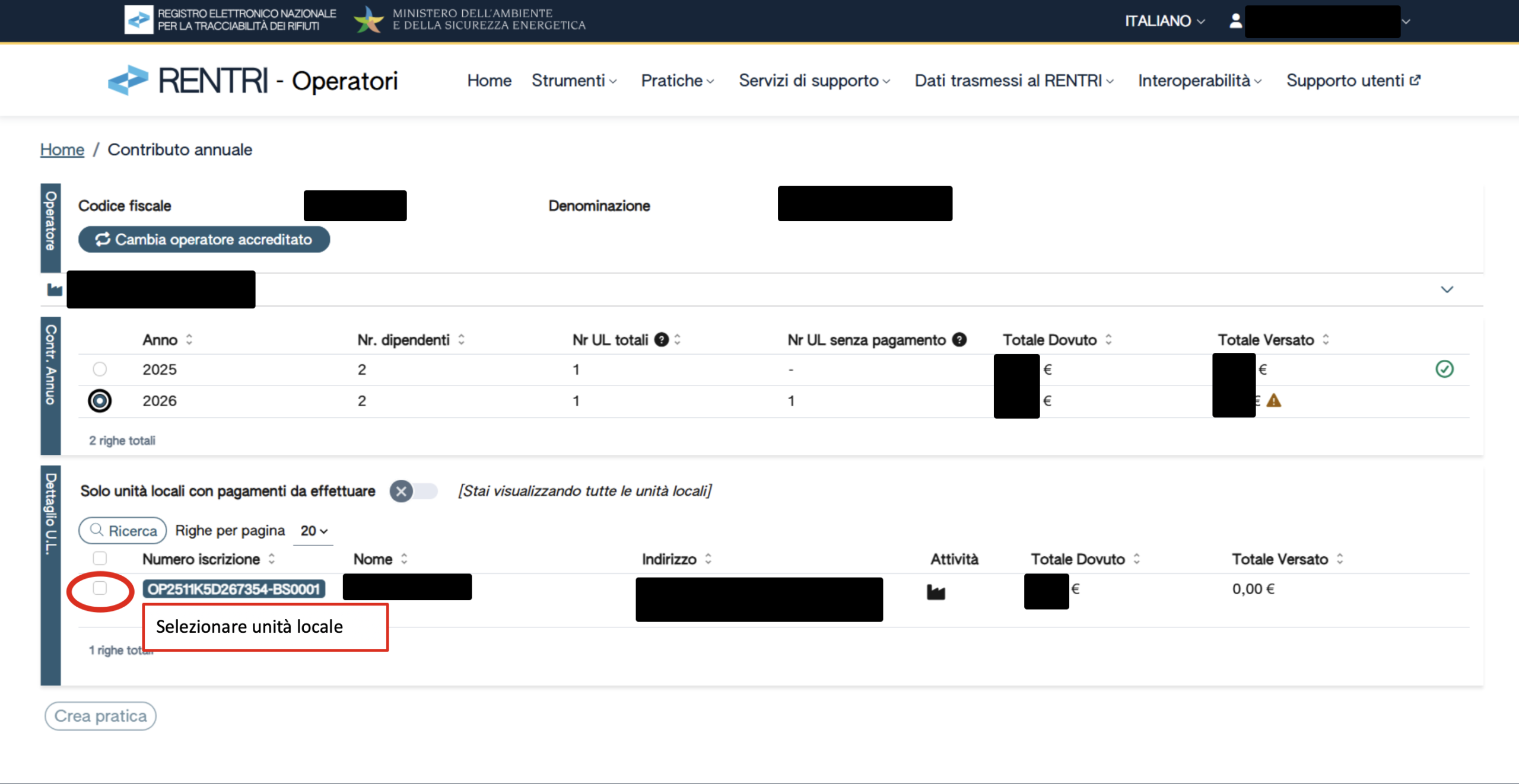This screenshot has height=784, width=1519.
Task: Open the Strumenti menu
Action: tap(573, 81)
